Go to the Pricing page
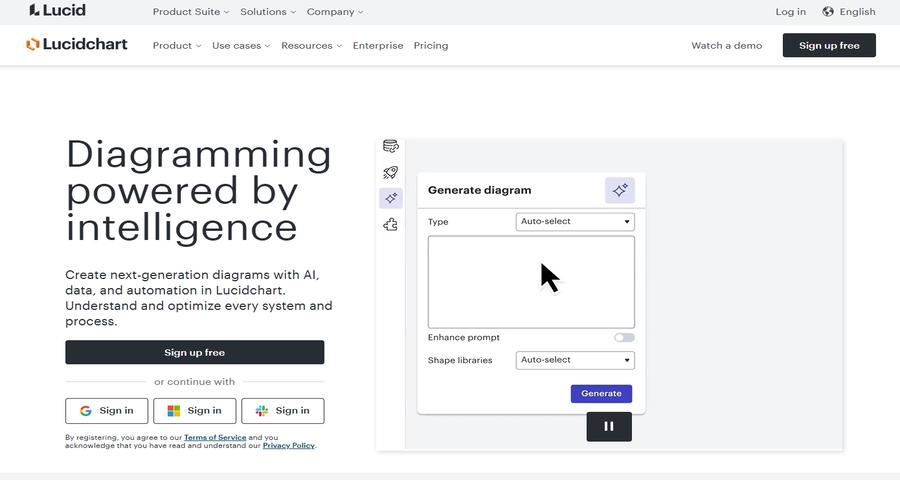The image size is (900, 480). click(431, 46)
